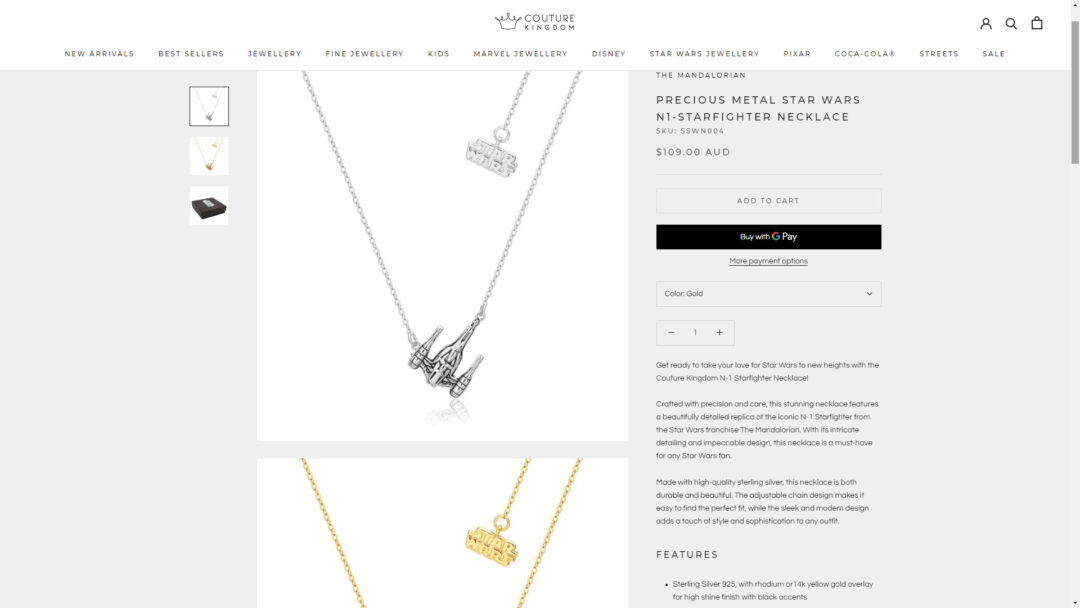The width and height of the screenshot is (1080, 608).
Task: Open the Marvel Jewellery menu
Action: pos(520,54)
